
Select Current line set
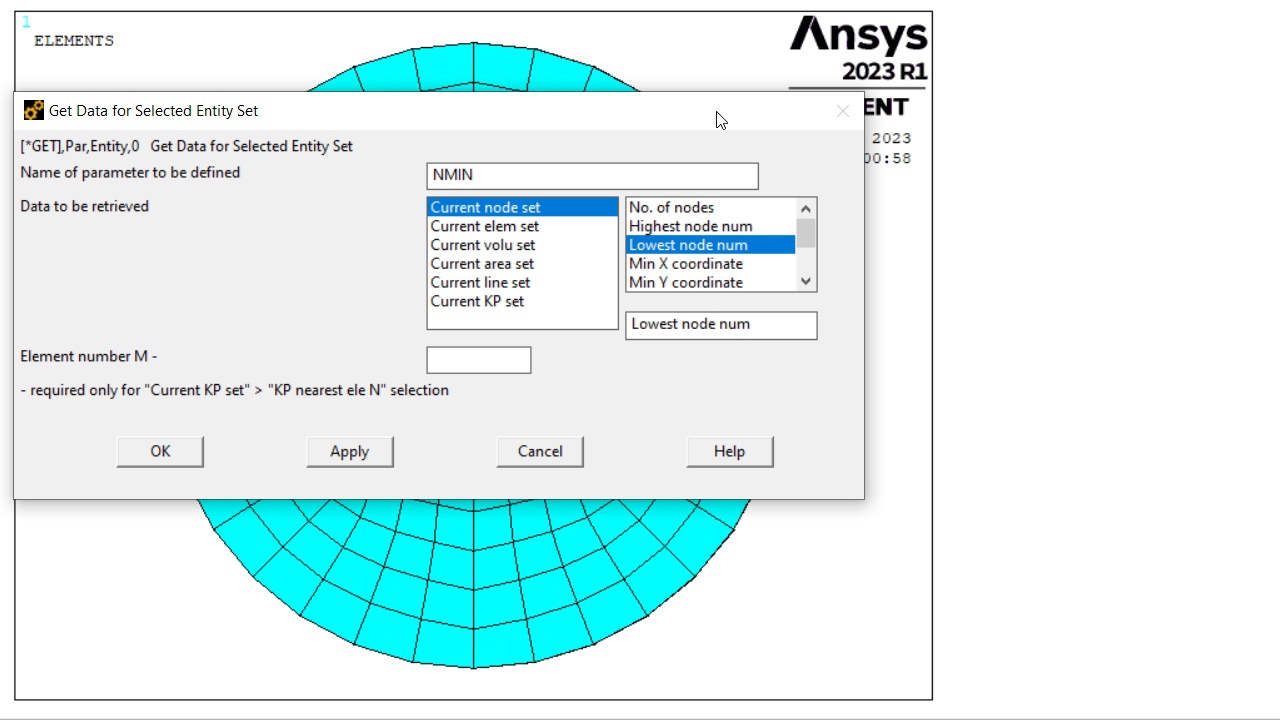[x=523, y=283]
